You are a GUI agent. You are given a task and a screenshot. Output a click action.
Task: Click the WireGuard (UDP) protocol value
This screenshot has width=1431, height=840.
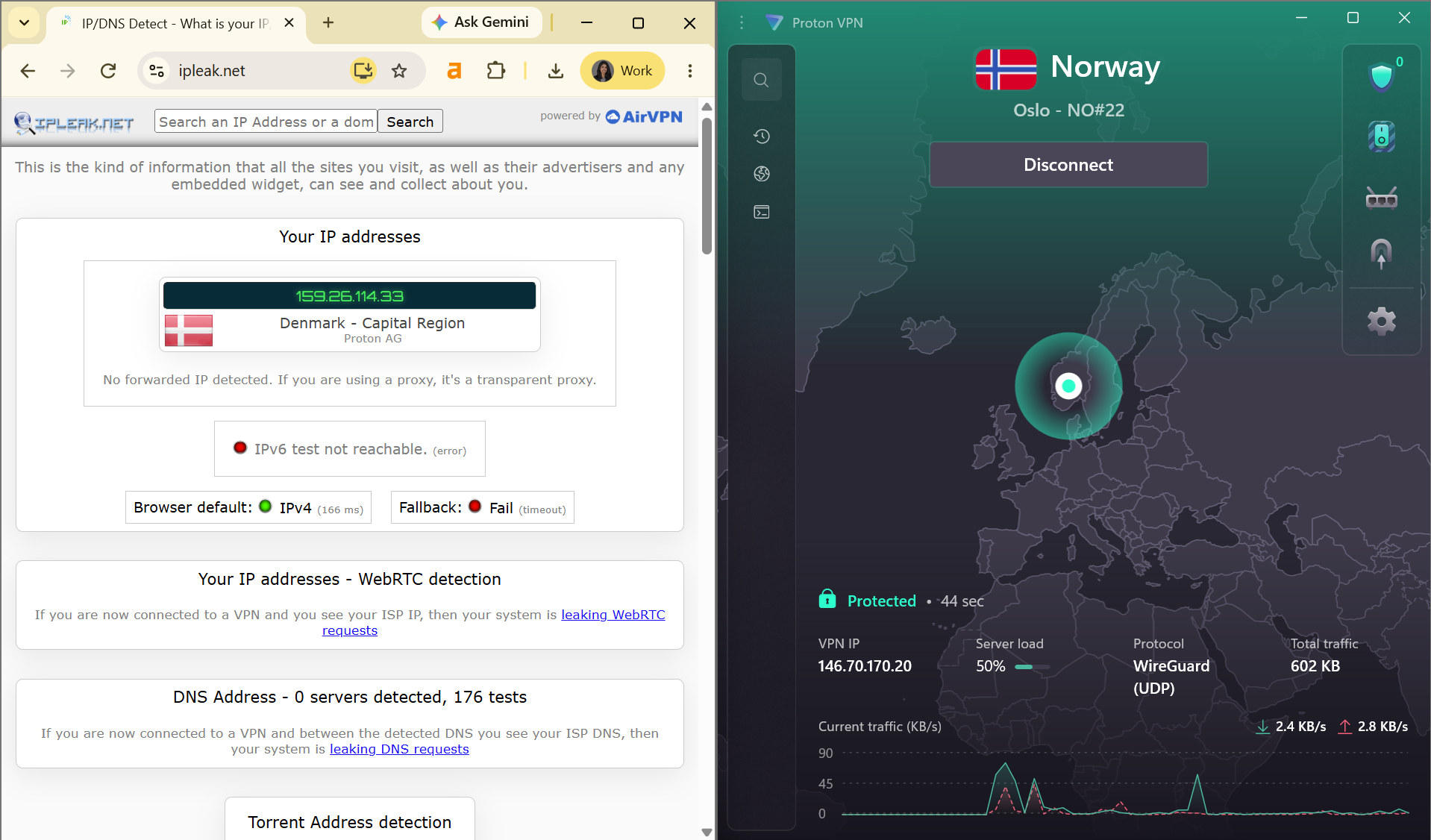pyautogui.click(x=1171, y=677)
